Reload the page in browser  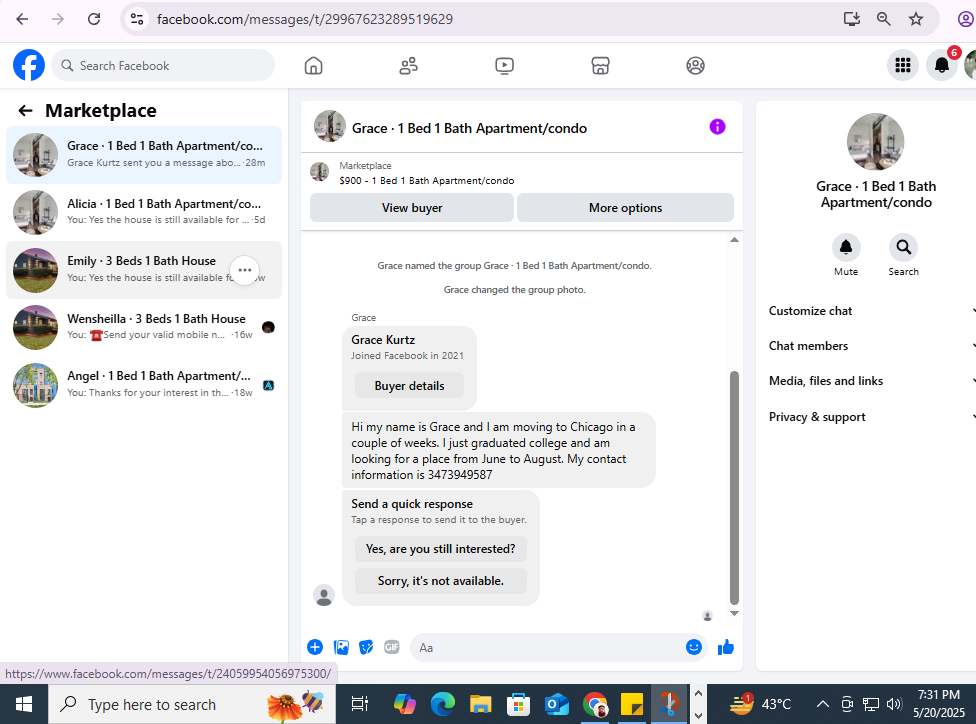coord(94,19)
